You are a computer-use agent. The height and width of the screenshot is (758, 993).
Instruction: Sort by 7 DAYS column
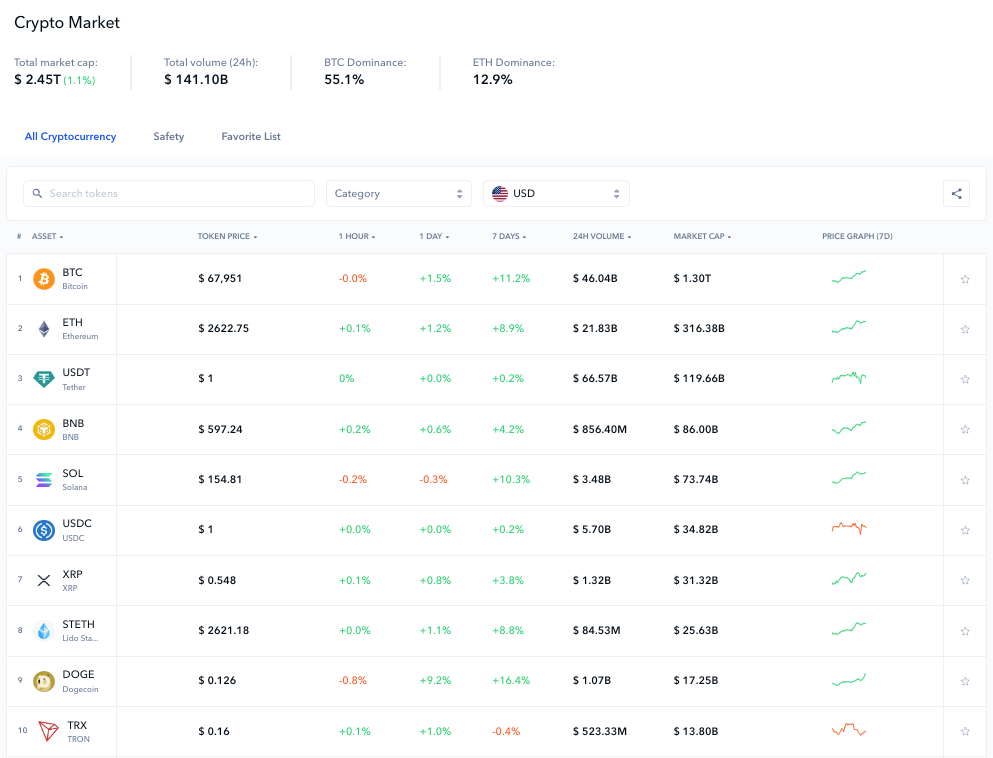coord(509,236)
